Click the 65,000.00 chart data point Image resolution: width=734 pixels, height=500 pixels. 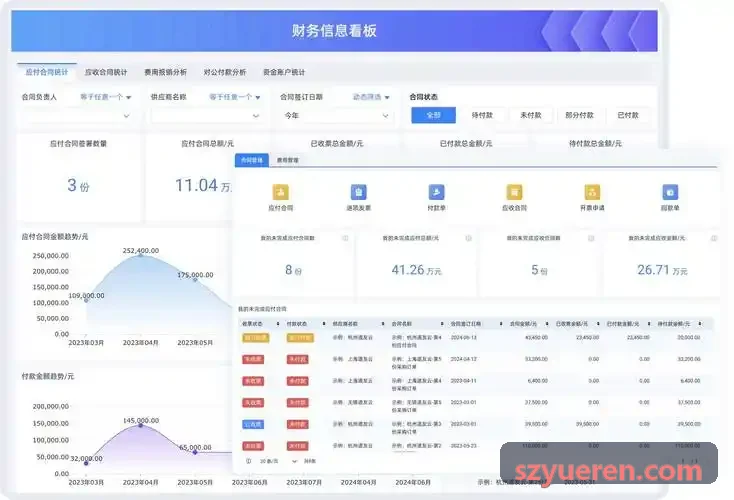point(195,452)
